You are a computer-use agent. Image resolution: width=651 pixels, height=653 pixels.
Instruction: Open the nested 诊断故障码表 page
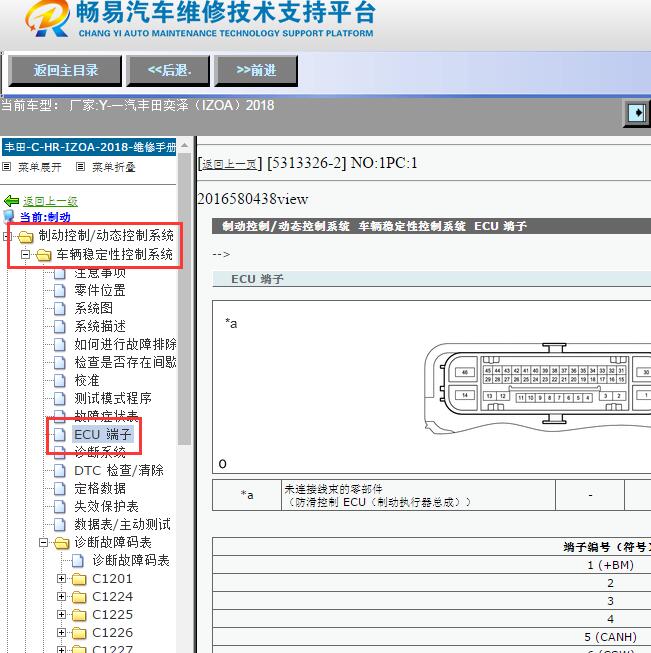(131, 561)
